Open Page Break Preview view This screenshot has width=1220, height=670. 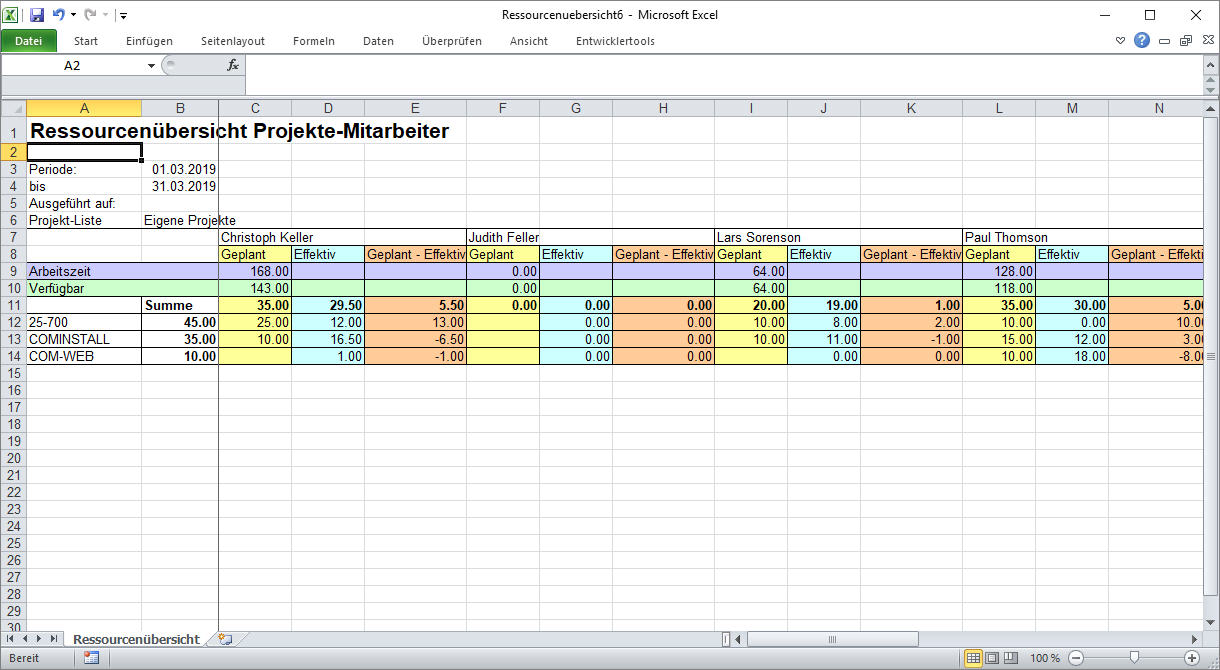tap(1010, 657)
